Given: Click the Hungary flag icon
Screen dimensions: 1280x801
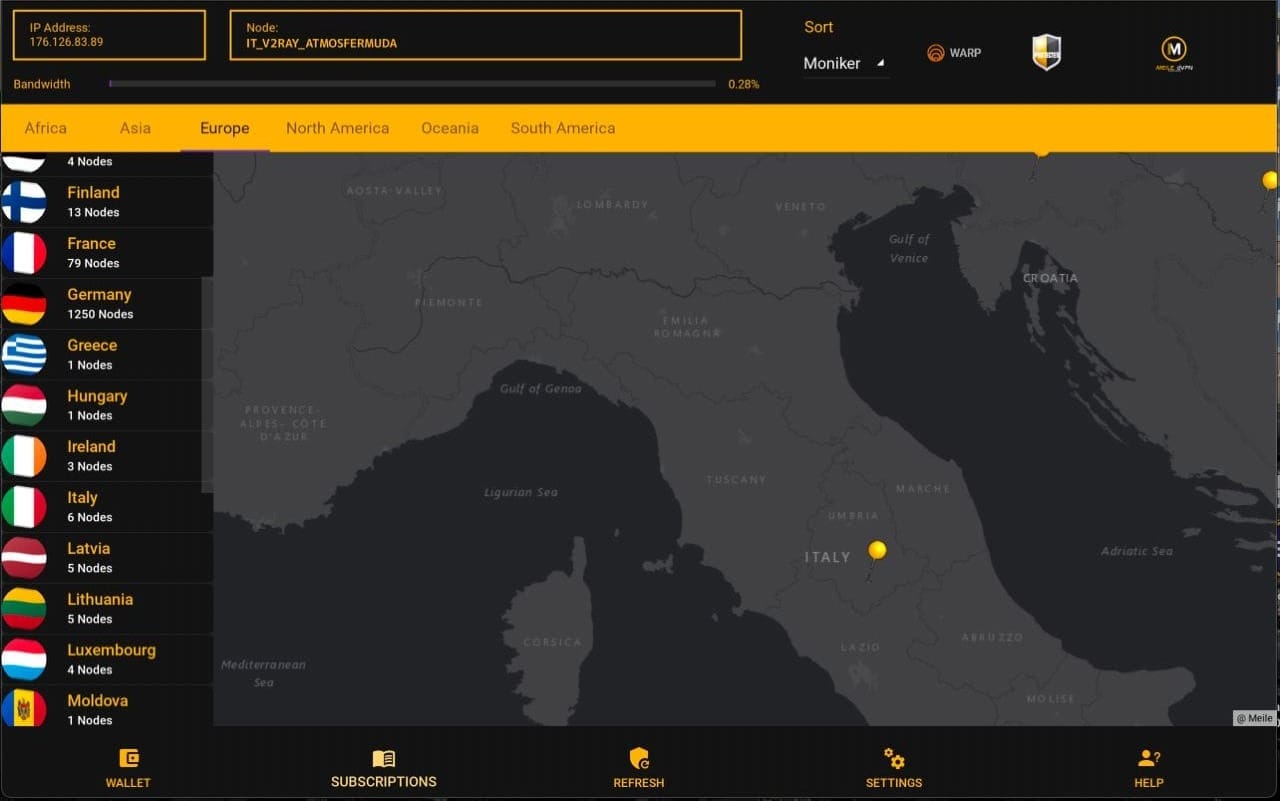Looking at the screenshot, I should (x=24, y=405).
